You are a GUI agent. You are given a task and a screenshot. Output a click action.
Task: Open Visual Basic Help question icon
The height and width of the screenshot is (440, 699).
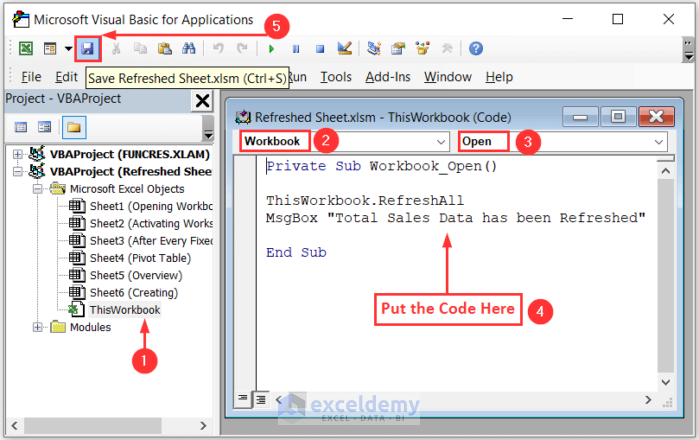point(476,48)
